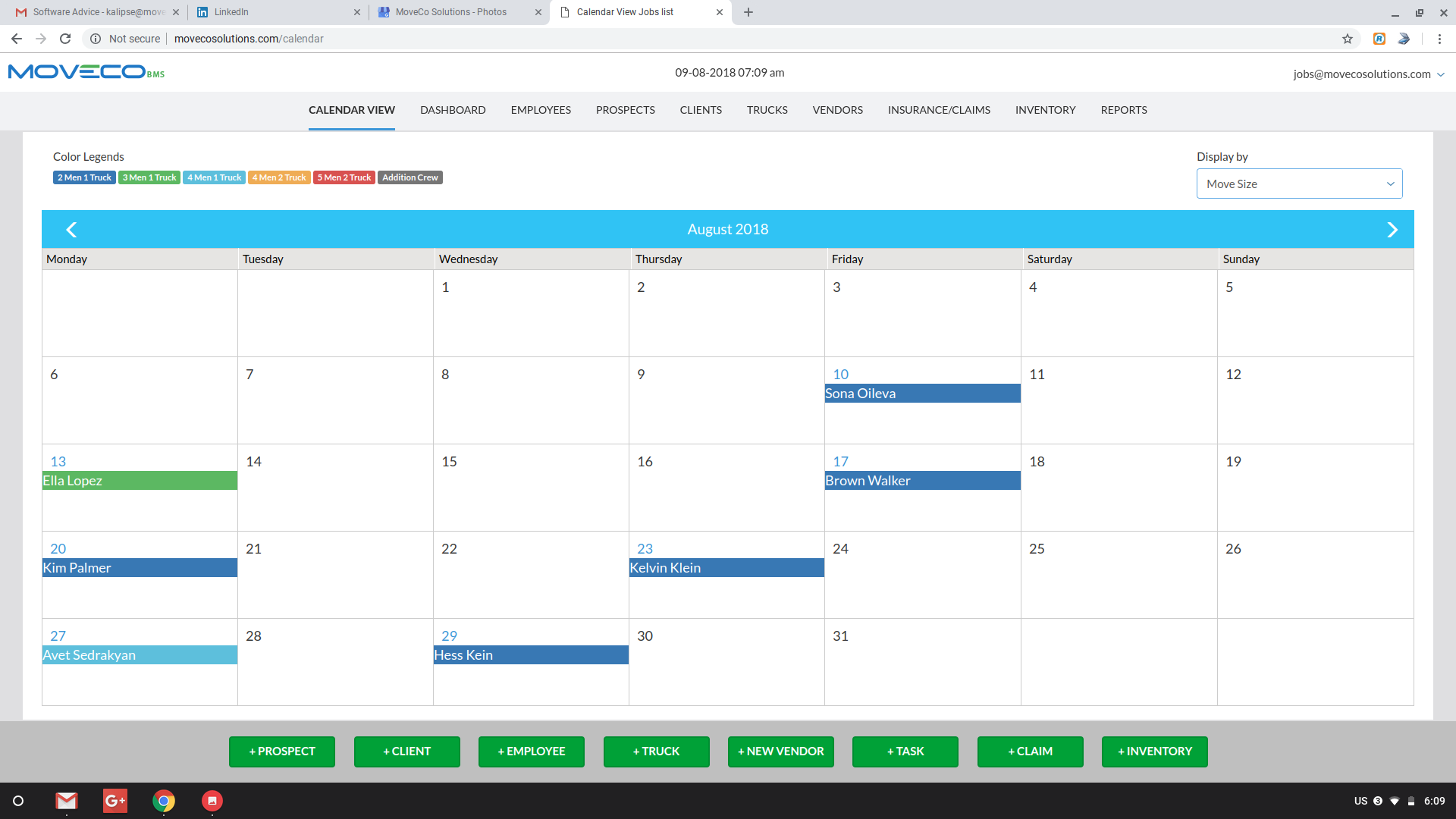Open the Chrome three-dot menu
The image size is (1456, 819).
(x=1439, y=39)
